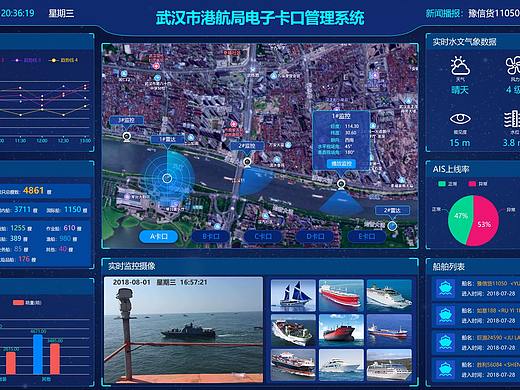Click the 实时水文气象数据 panel title
Viewport: 520px width, 390px height.
click(464, 42)
